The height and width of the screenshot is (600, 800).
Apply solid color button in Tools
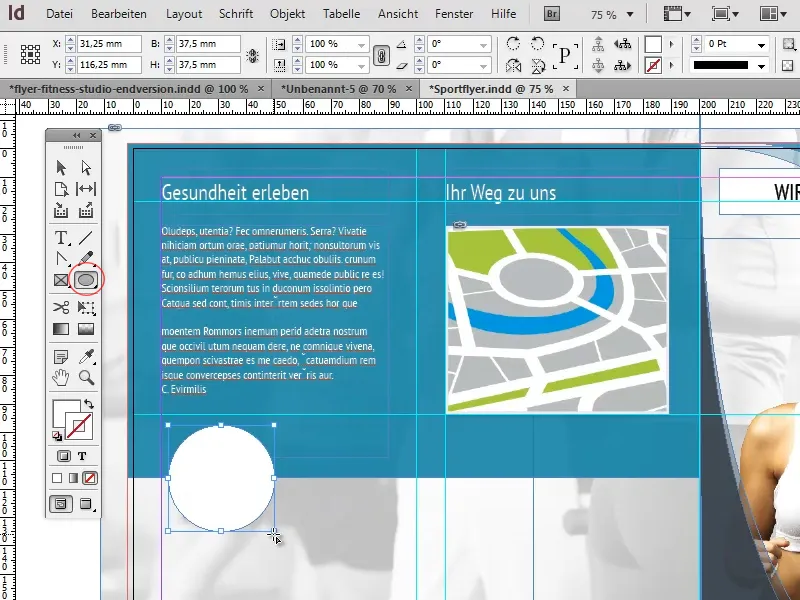click(x=57, y=478)
